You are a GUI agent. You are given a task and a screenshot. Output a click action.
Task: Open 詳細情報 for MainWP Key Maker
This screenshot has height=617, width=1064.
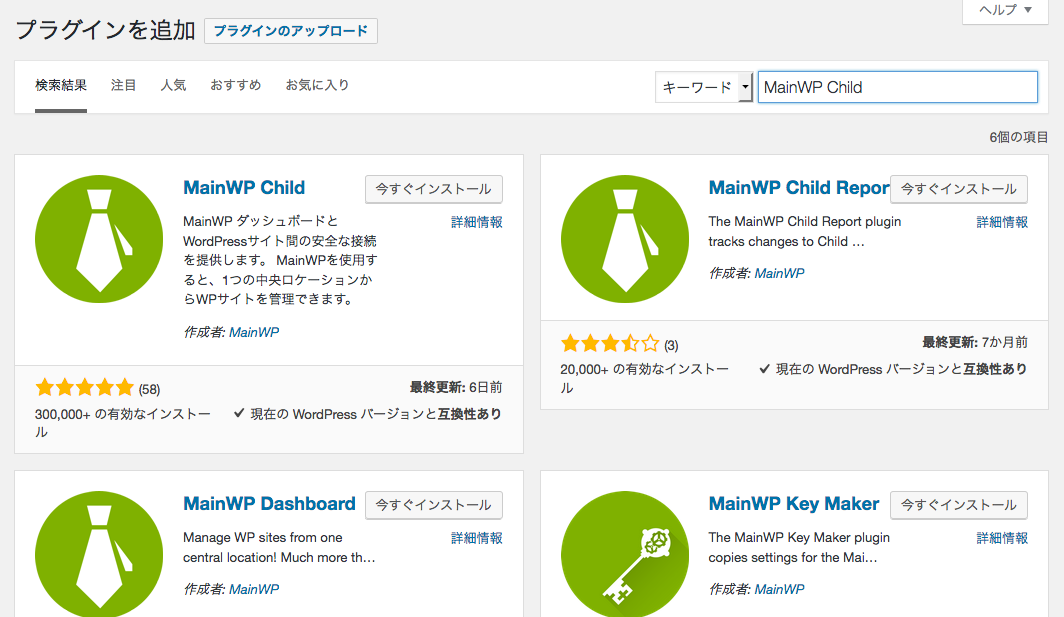click(x=1002, y=538)
